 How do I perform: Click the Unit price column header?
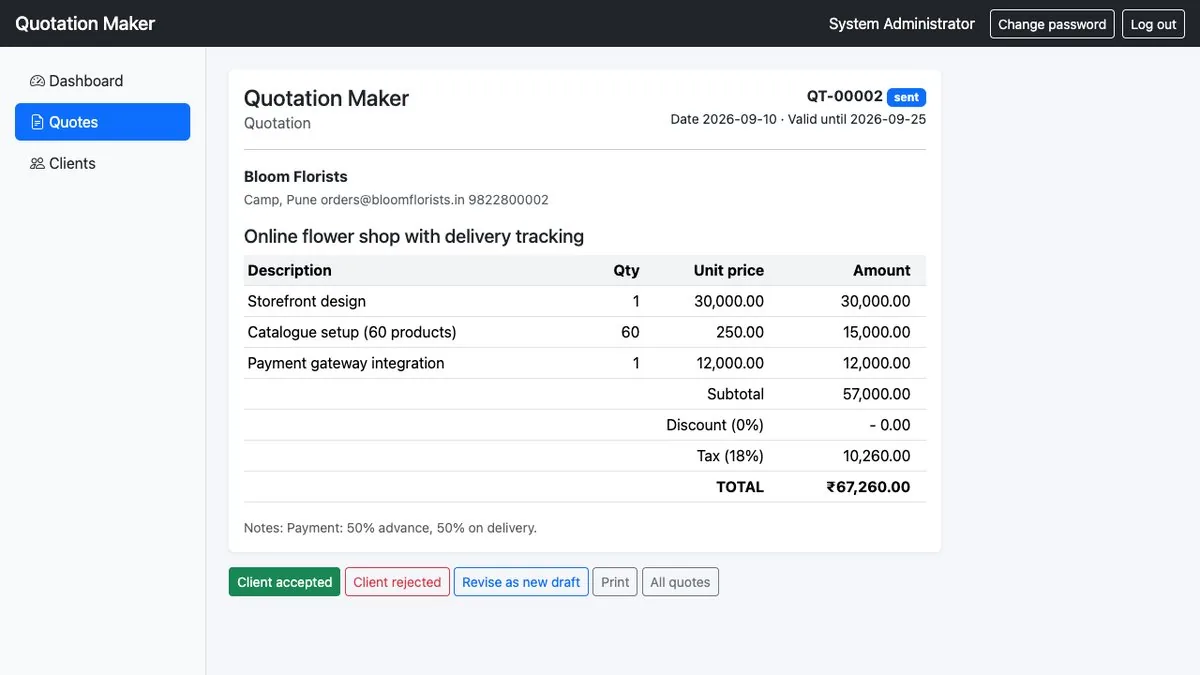(729, 270)
